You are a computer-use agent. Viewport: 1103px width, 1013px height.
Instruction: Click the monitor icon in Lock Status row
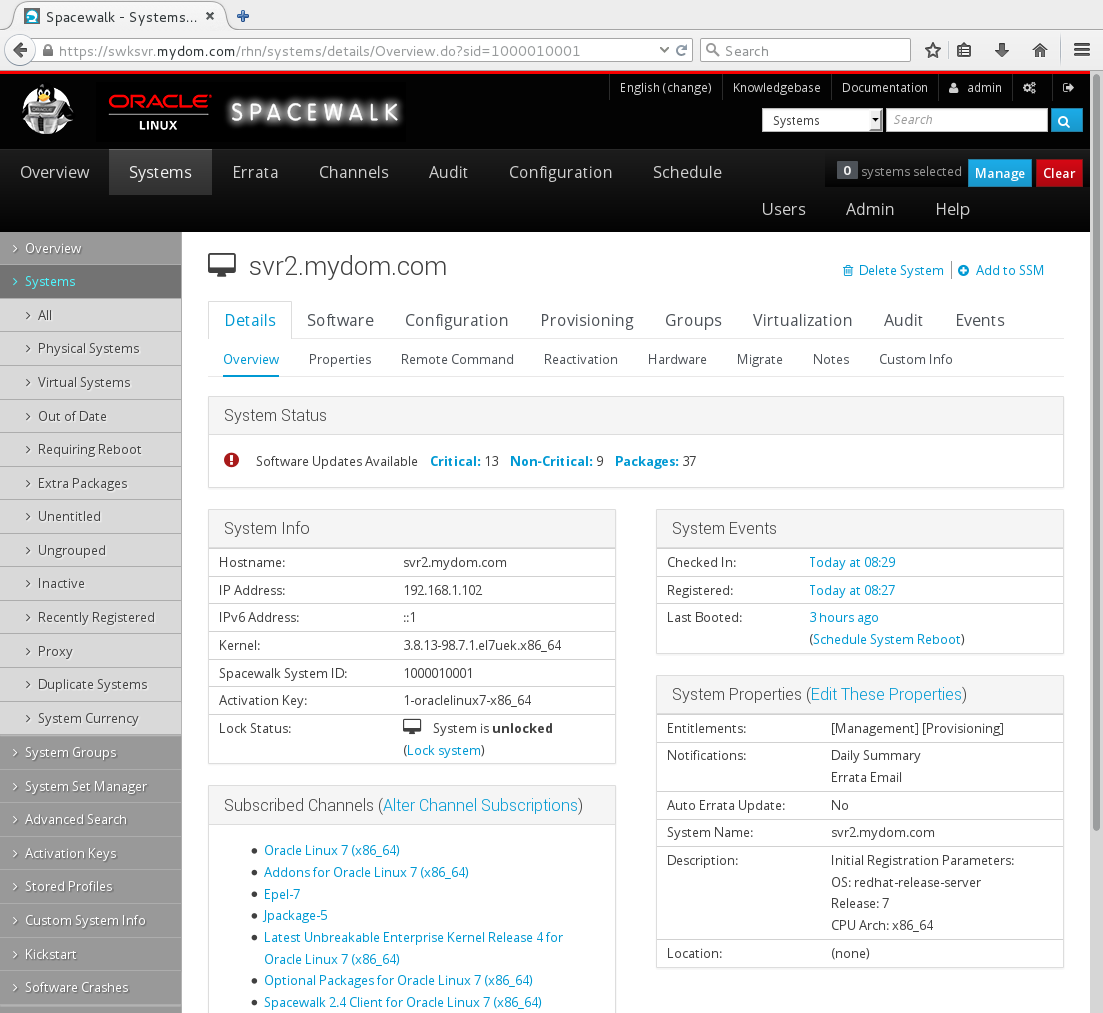(x=412, y=727)
